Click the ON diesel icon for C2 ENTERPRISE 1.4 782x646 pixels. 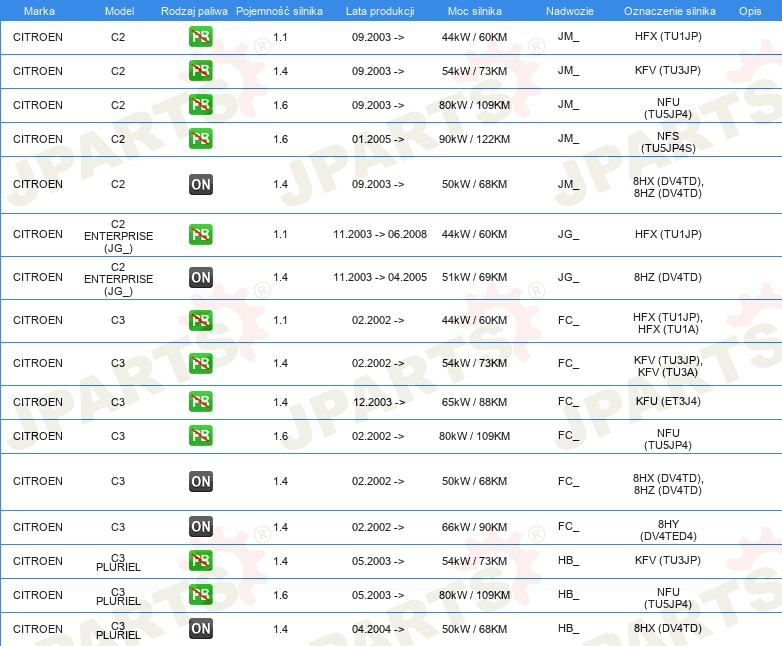200,277
